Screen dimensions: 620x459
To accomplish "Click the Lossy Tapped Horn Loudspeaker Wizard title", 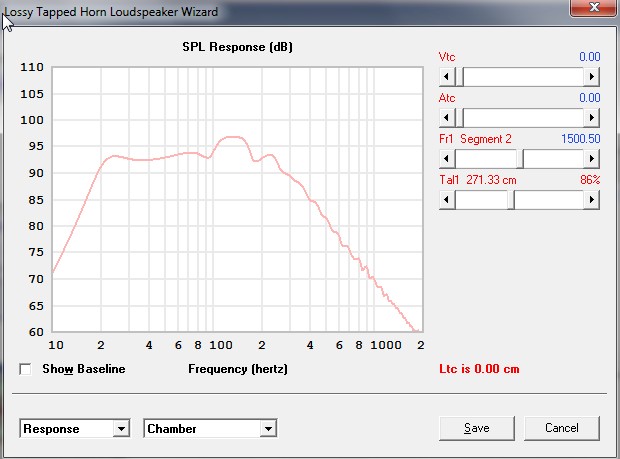I will click(x=111, y=12).
